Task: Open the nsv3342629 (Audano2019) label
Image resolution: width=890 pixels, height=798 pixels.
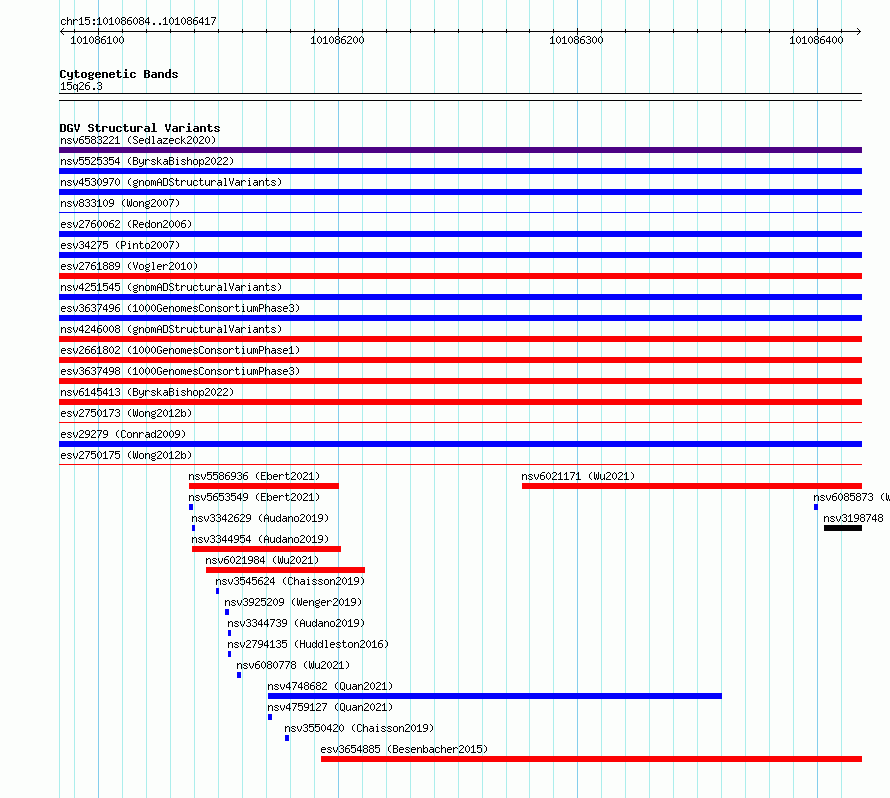Action: point(260,518)
